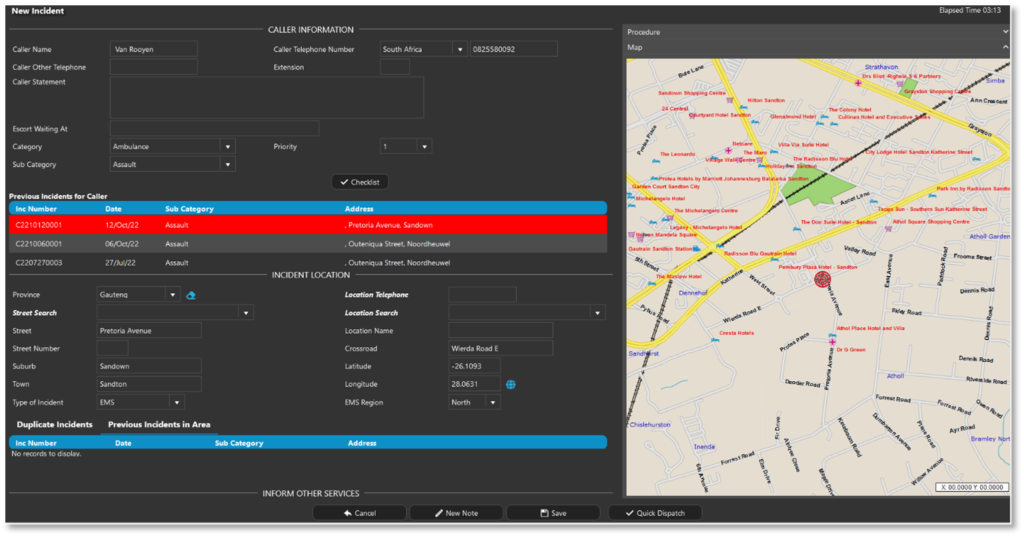Screen dimensions: 1024x537
Task: Click the 06/Oct/22 date cell
Action: 122,244
